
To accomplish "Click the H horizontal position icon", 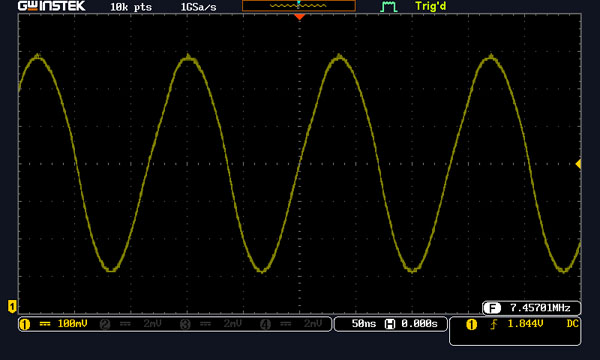I will pos(390,324).
